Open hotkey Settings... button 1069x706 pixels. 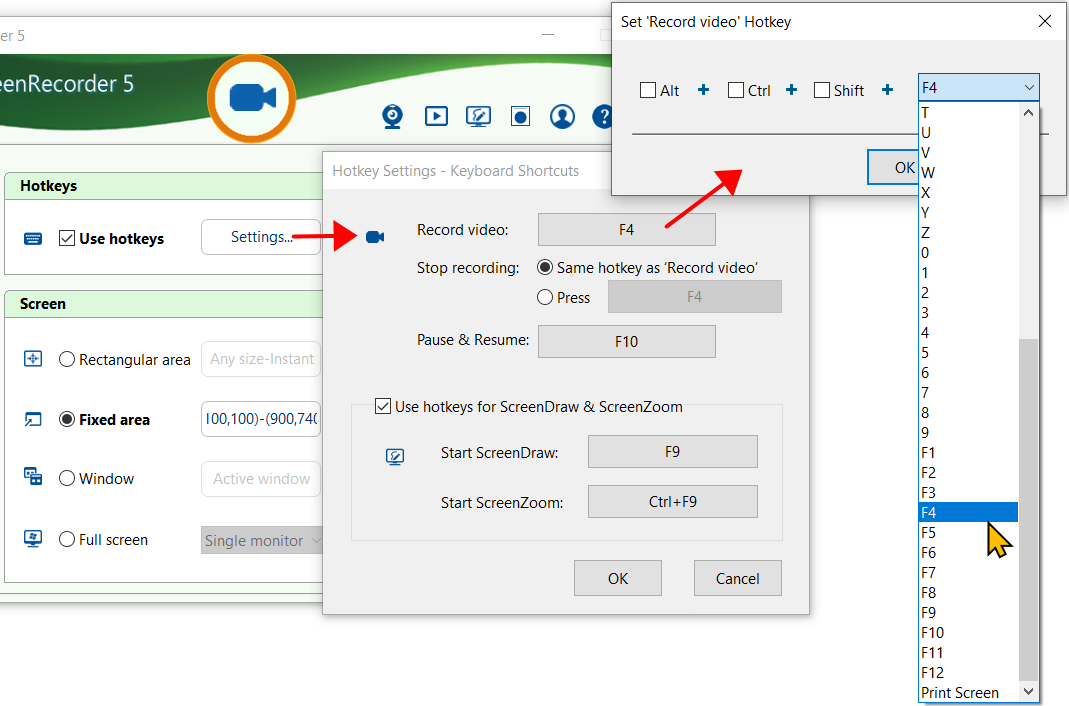(x=261, y=238)
